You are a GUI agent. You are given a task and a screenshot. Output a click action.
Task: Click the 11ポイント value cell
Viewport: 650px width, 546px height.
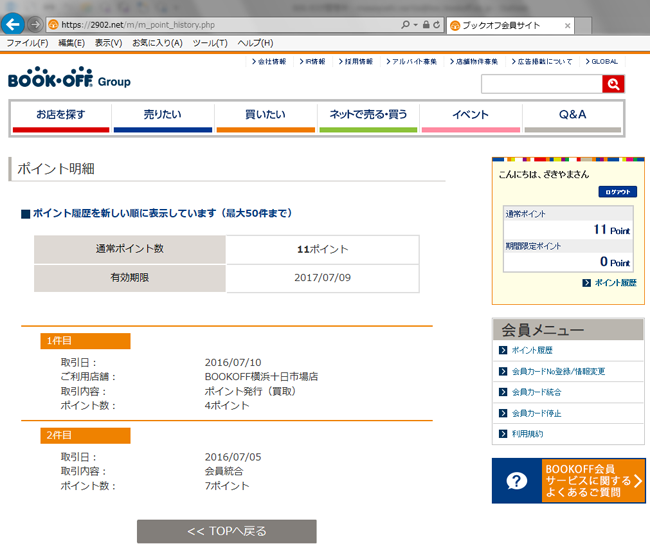click(323, 250)
